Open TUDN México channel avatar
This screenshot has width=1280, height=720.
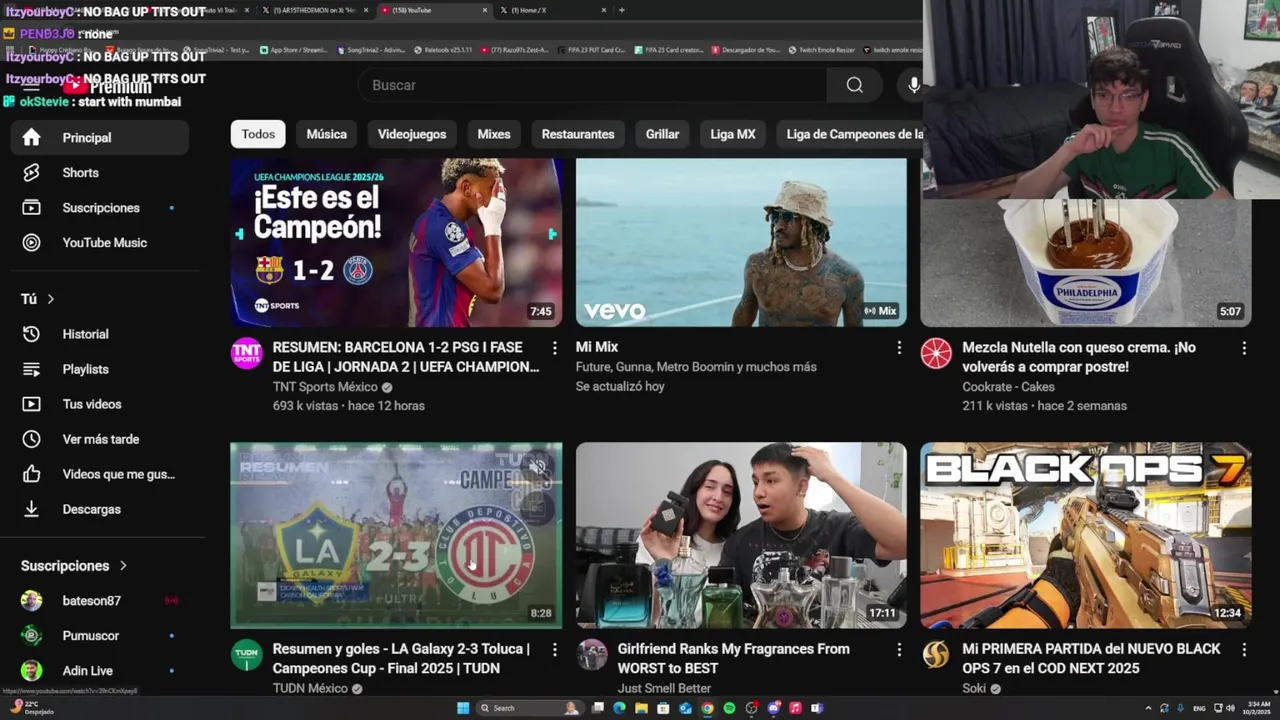point(246,655)
